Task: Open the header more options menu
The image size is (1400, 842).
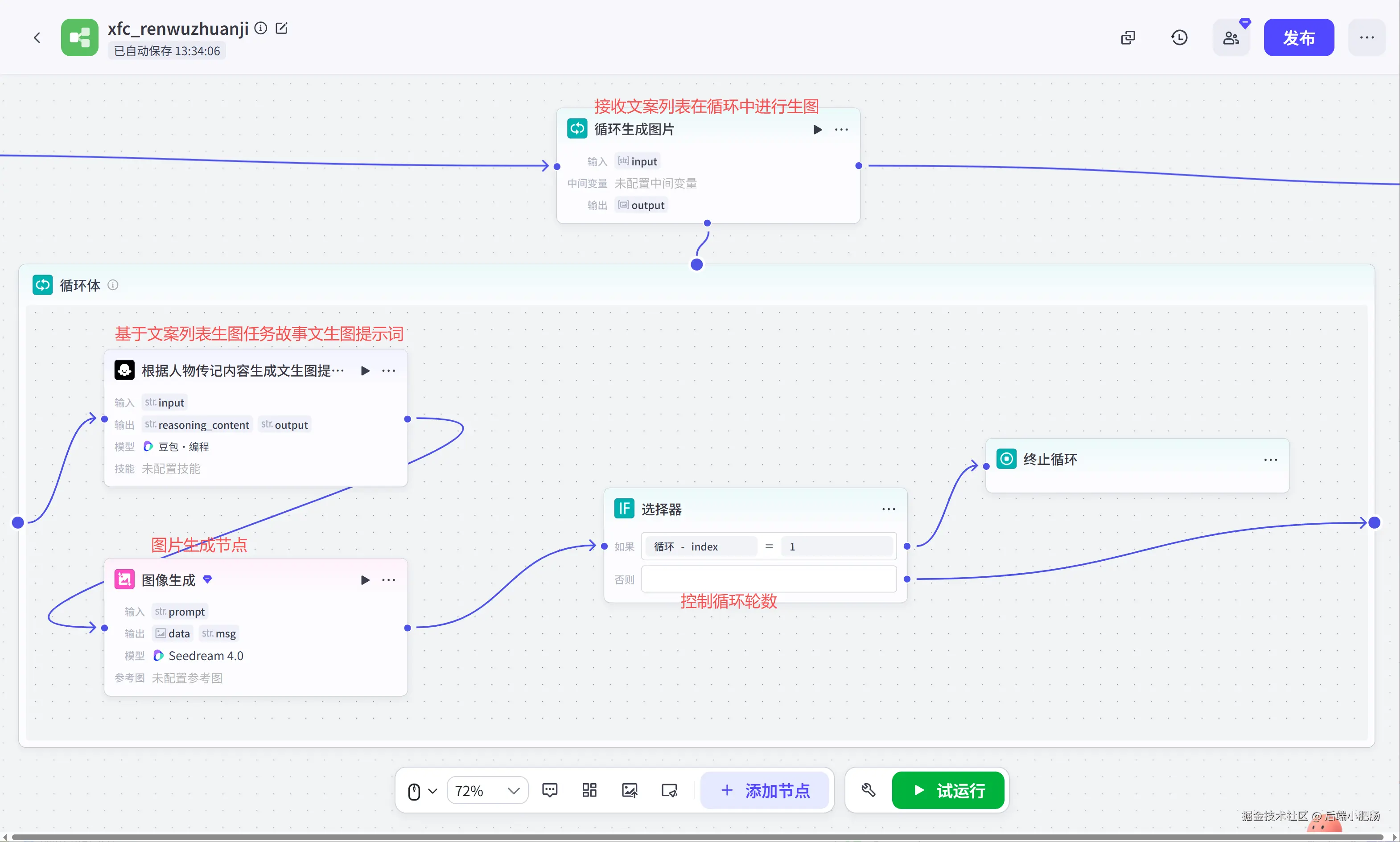Action: 1367,37
